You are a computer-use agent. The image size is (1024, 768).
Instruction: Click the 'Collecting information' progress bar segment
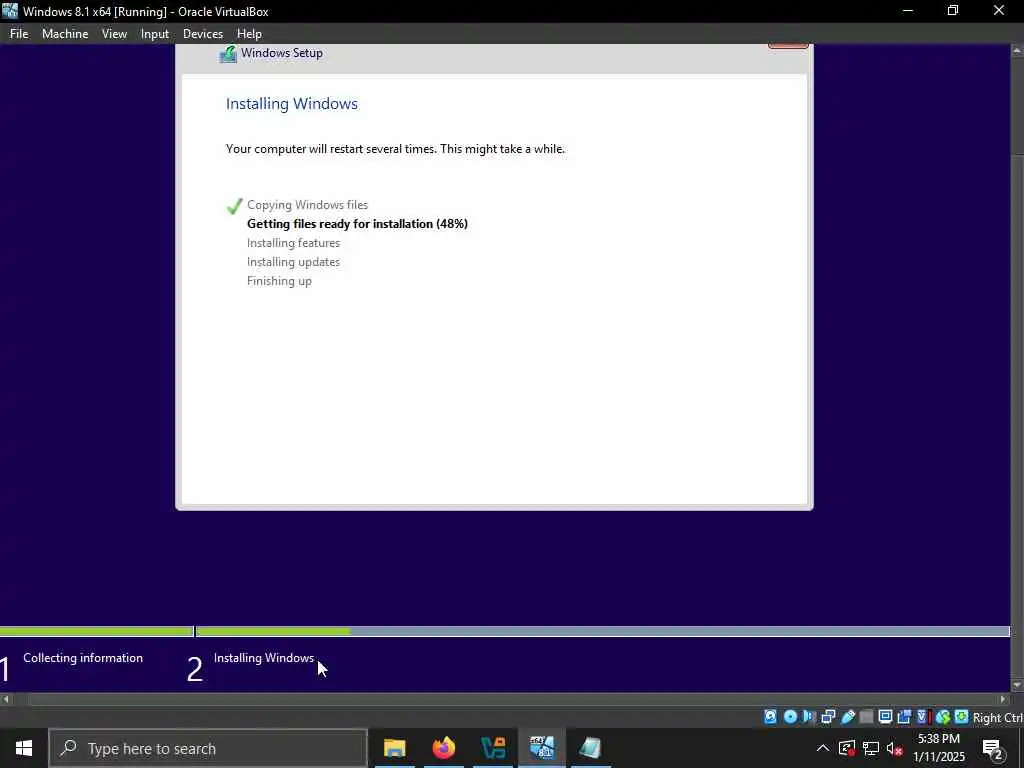tap(97, 632)
